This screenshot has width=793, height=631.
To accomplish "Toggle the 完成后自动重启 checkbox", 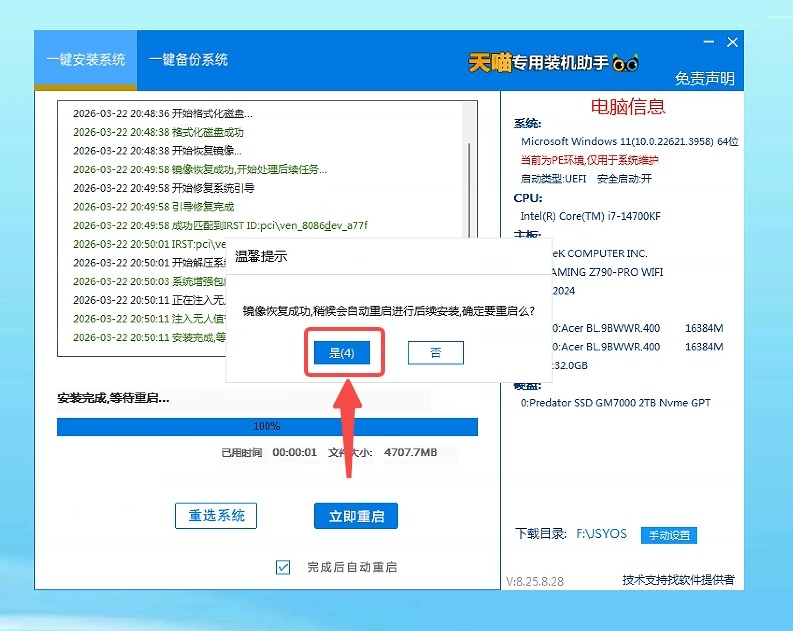I will click(x=283, y=567).
